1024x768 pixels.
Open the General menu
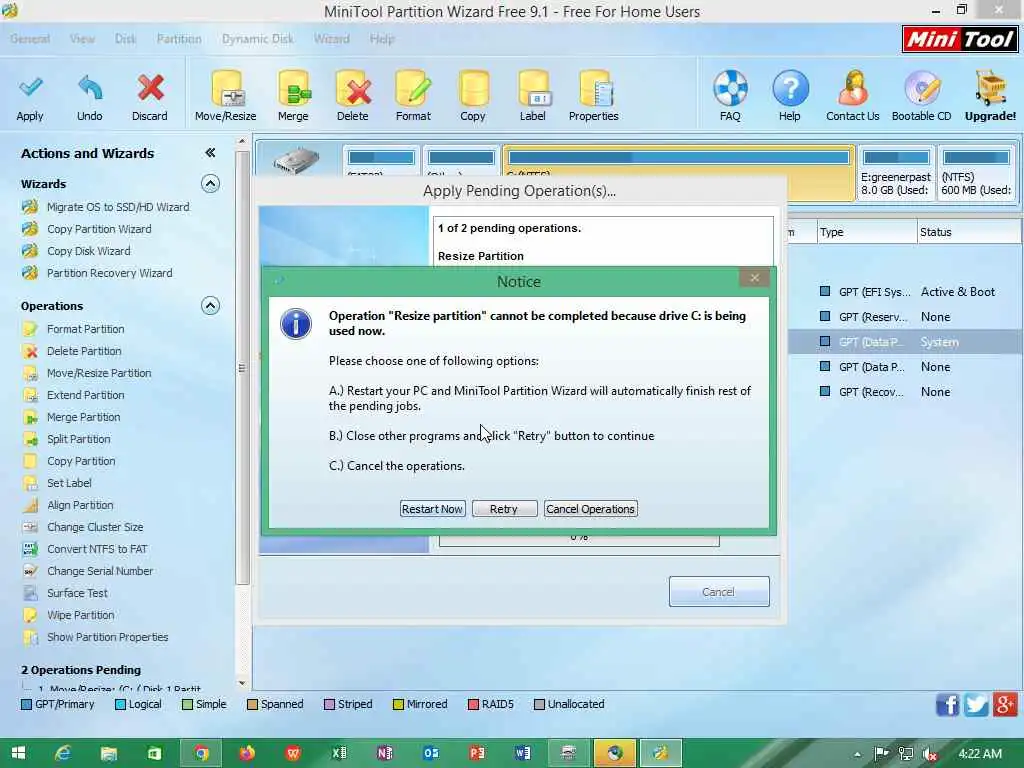pos(30,39)
